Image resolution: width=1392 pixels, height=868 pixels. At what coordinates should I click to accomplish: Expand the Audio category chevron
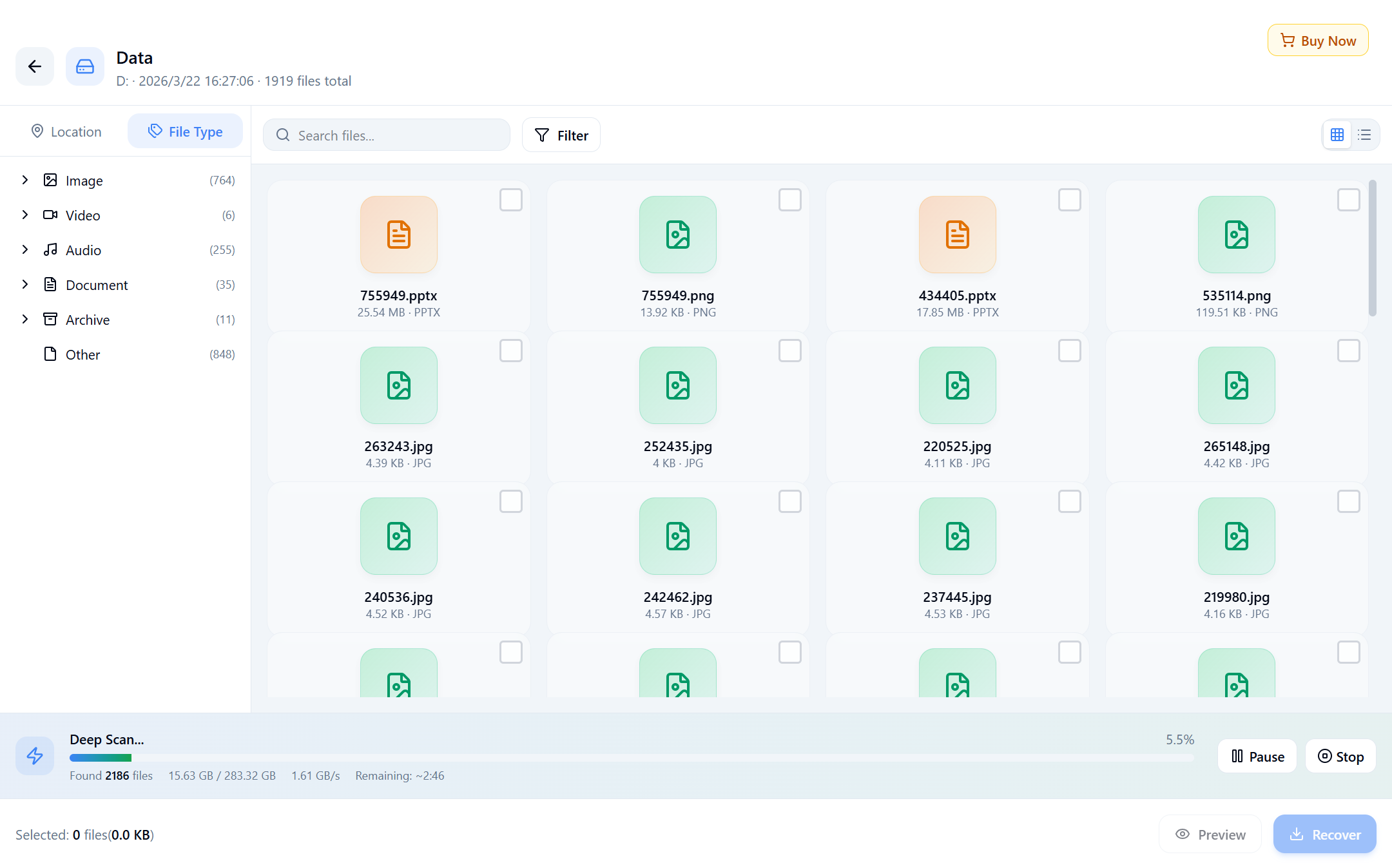pos(25,250)
